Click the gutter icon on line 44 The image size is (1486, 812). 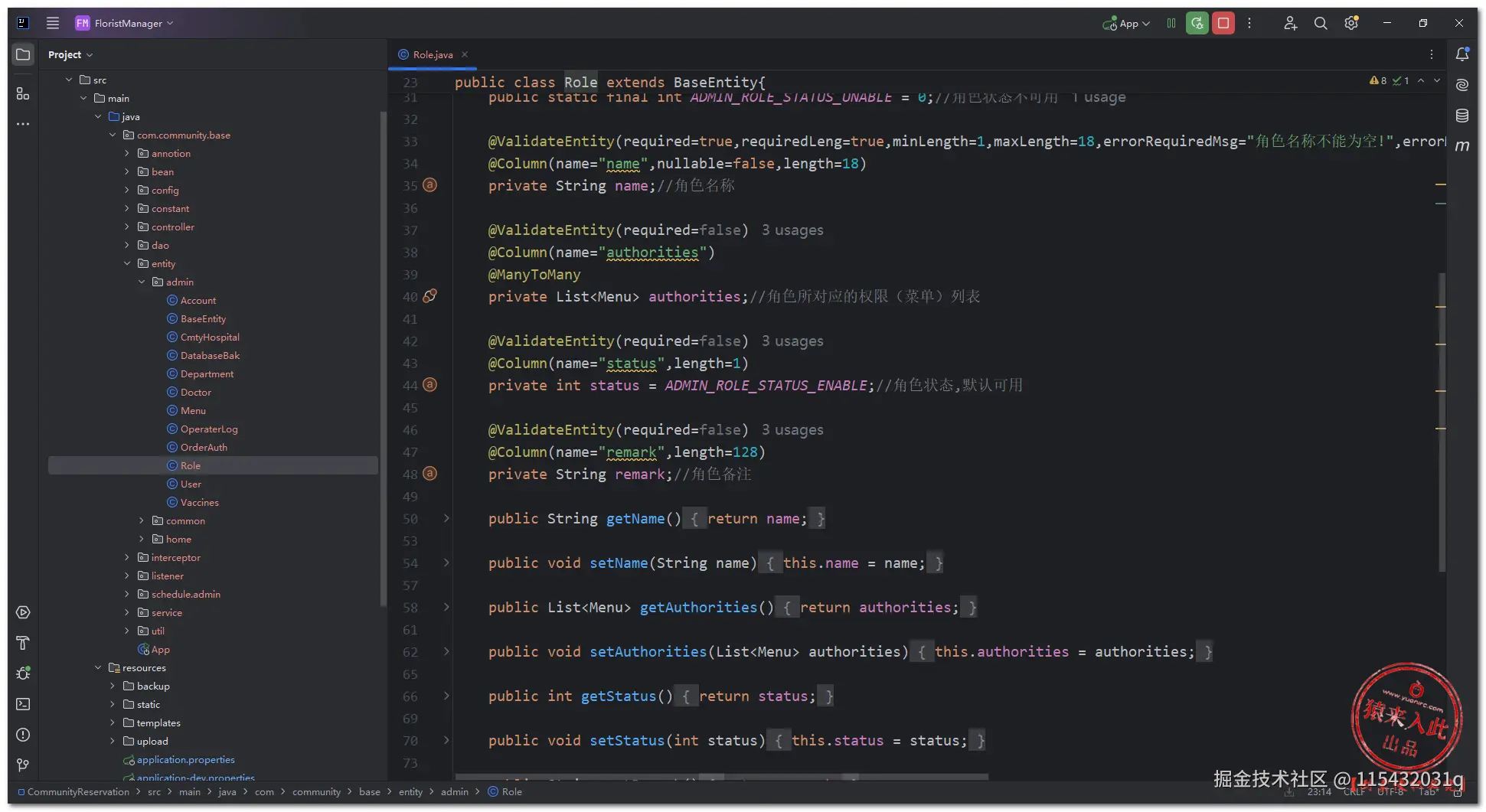(x=430, y=384)
